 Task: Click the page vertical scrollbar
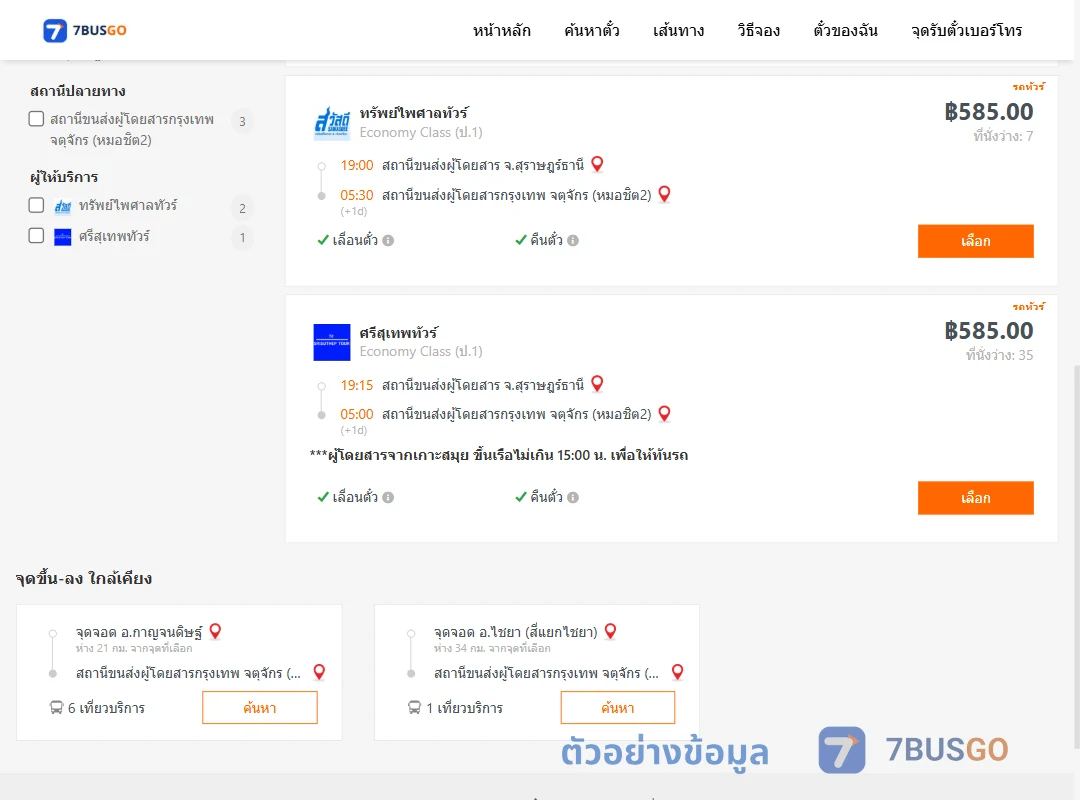[x=1076, y=557]
